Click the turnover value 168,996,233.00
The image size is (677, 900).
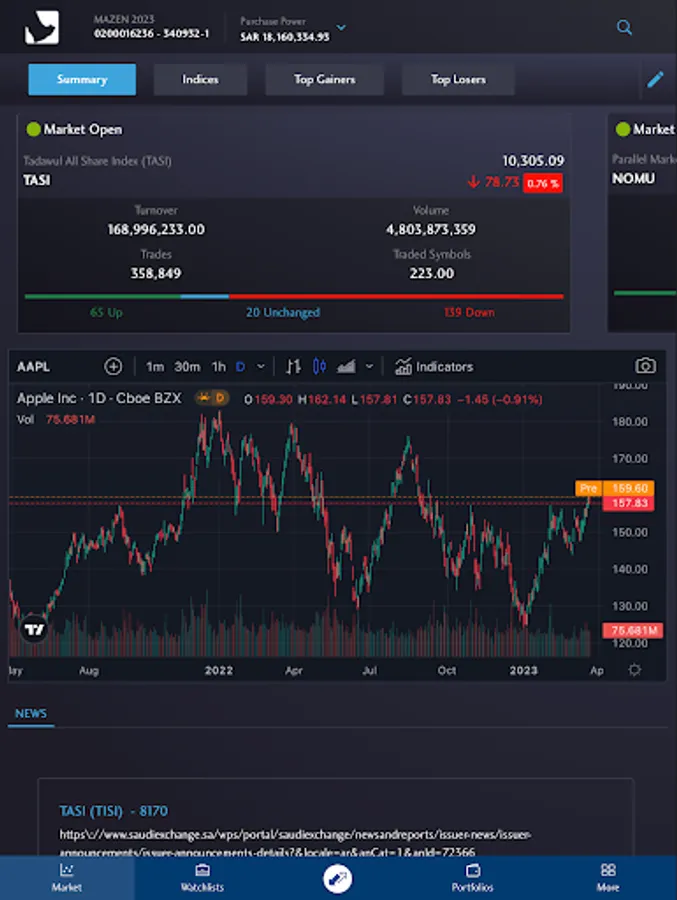coord(156,229)
